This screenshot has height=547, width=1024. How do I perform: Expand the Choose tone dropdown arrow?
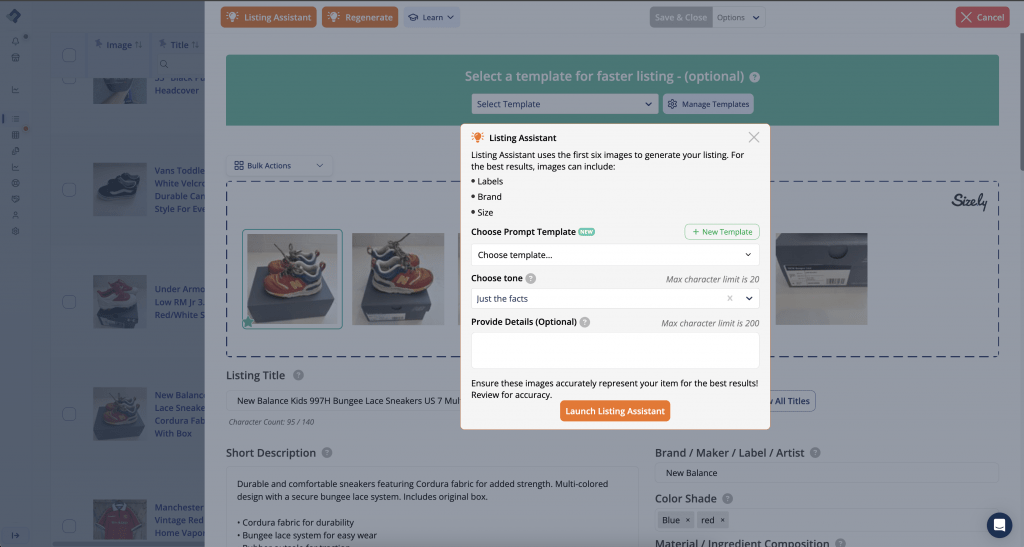coord(750,299)
